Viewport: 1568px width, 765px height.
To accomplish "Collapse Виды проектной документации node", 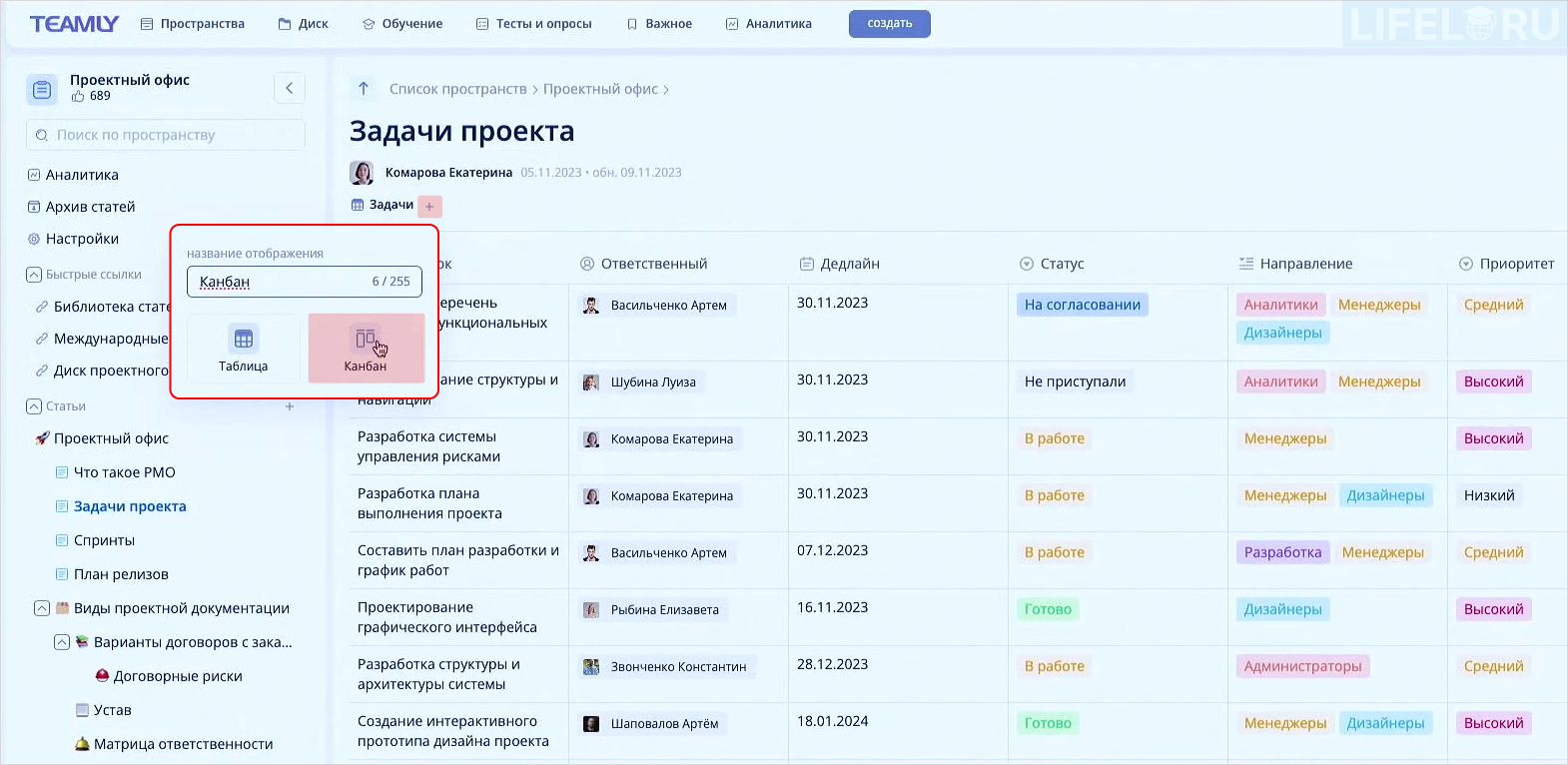I will [x=42, y=608].
